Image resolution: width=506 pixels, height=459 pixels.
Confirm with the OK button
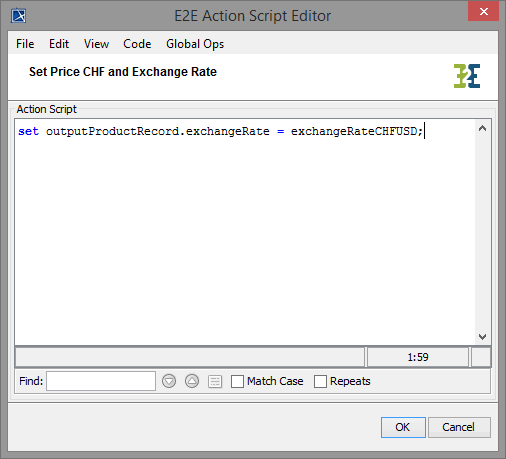403,427
